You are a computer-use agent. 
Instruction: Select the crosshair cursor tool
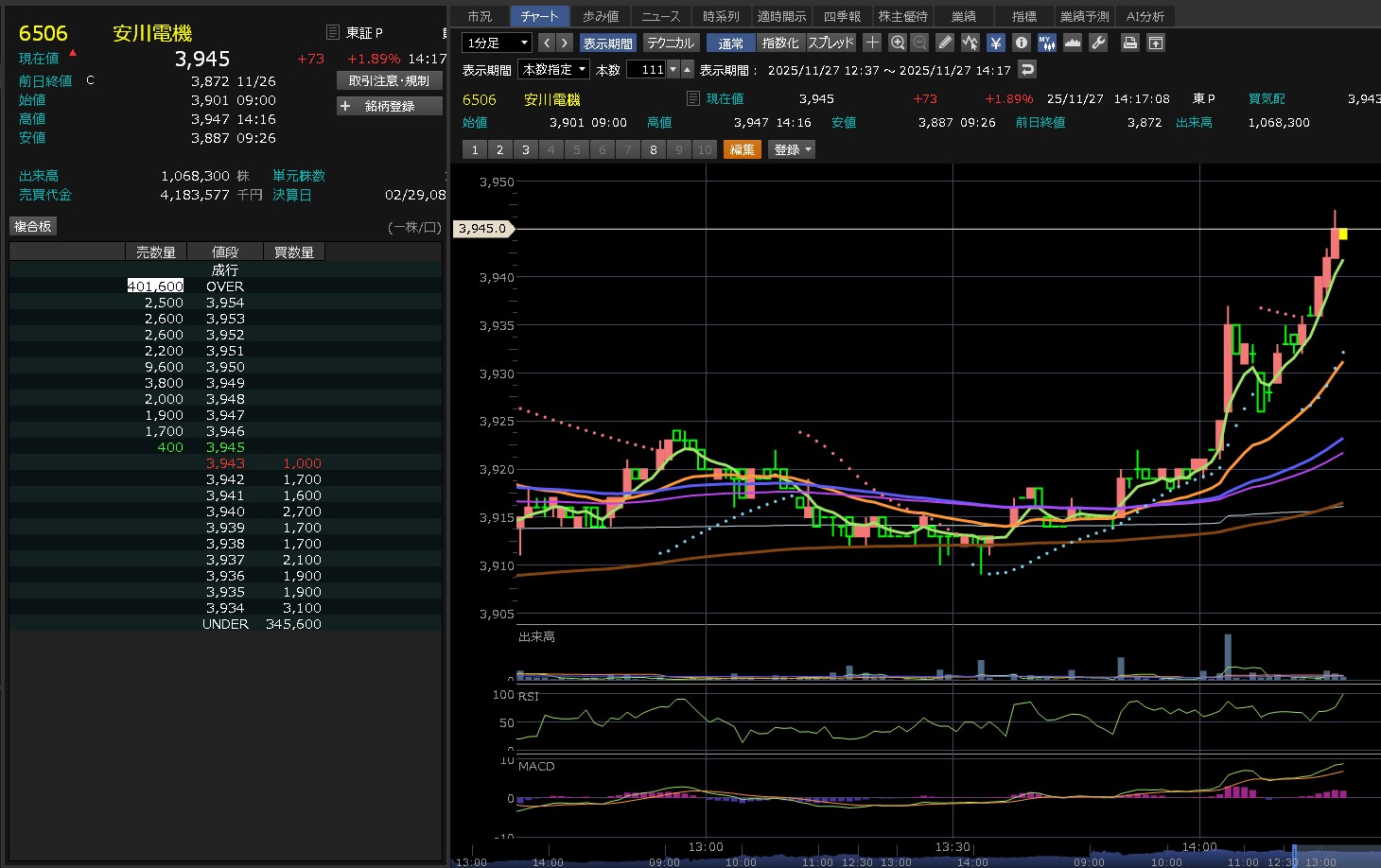[872, 43]
